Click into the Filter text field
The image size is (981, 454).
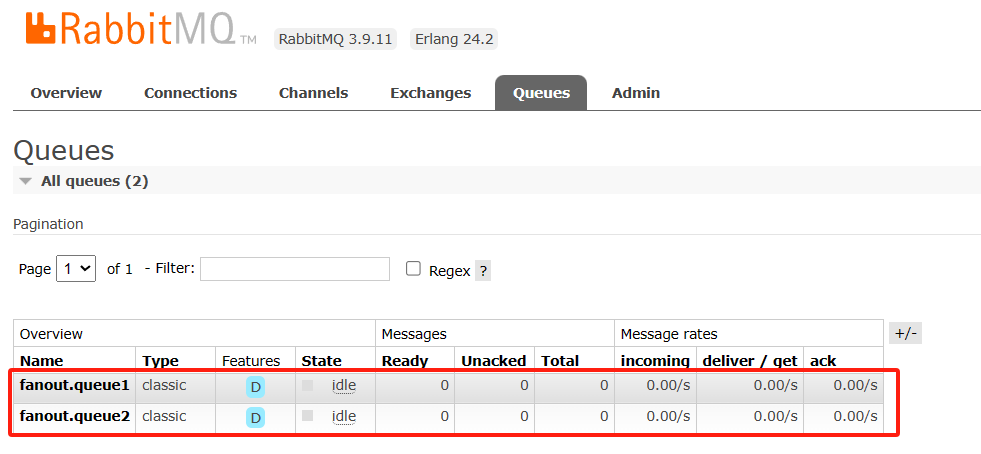pyautogui.click(x=295, y=269)
